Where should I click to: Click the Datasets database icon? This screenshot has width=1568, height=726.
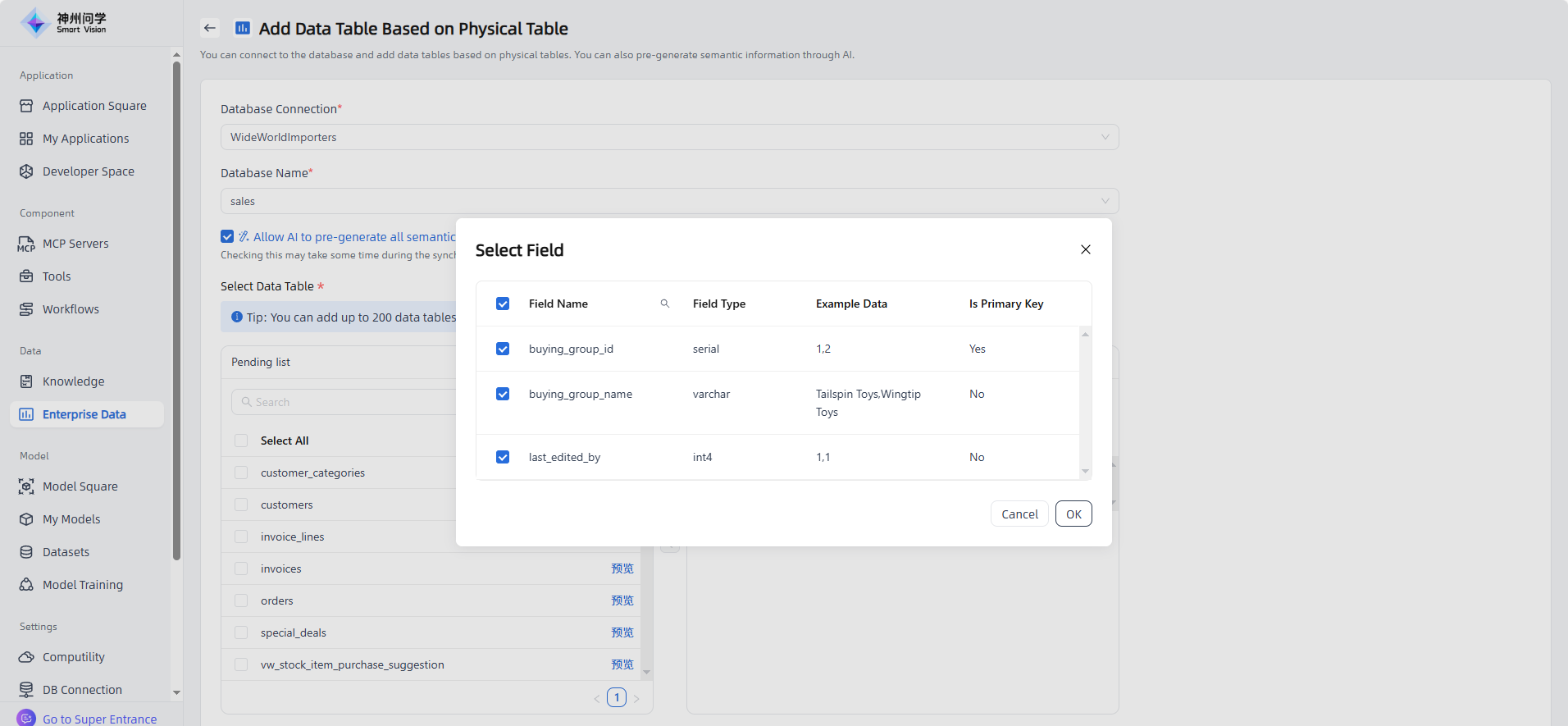click(x=26, y=552)
